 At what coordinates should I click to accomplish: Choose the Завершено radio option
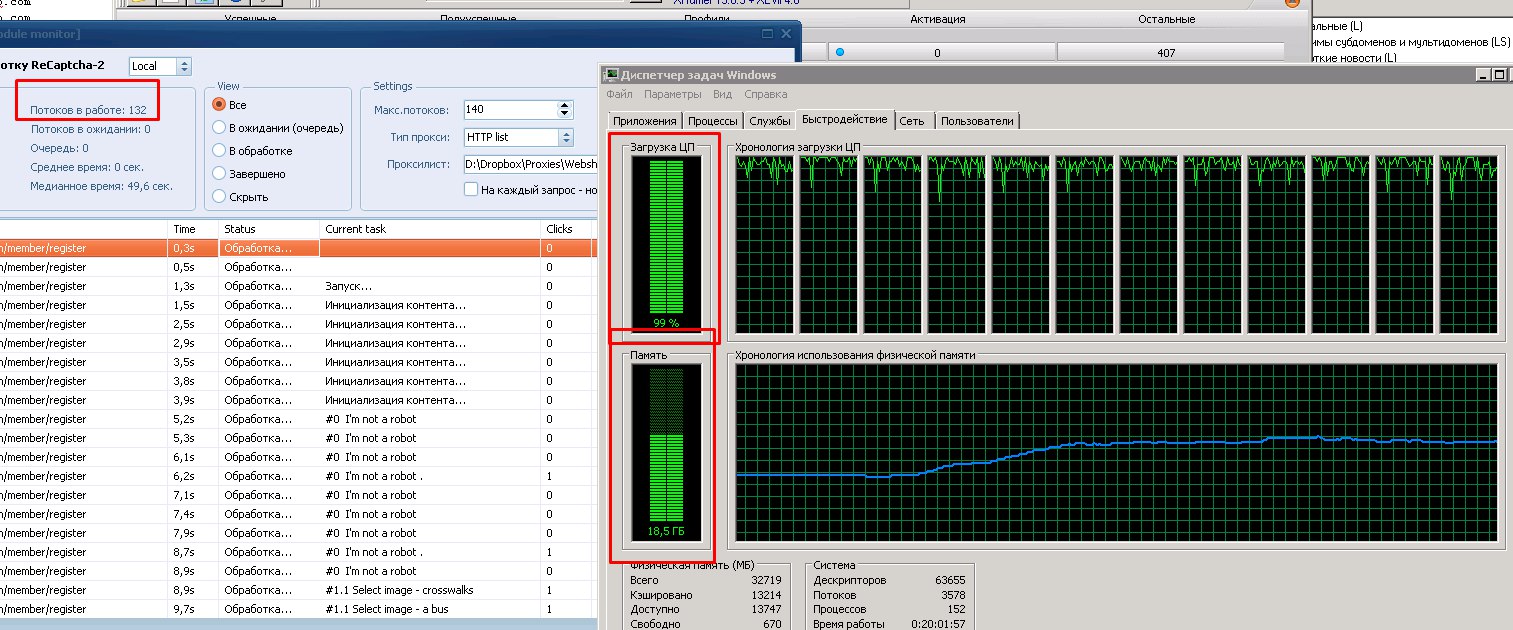pos(219,174)
